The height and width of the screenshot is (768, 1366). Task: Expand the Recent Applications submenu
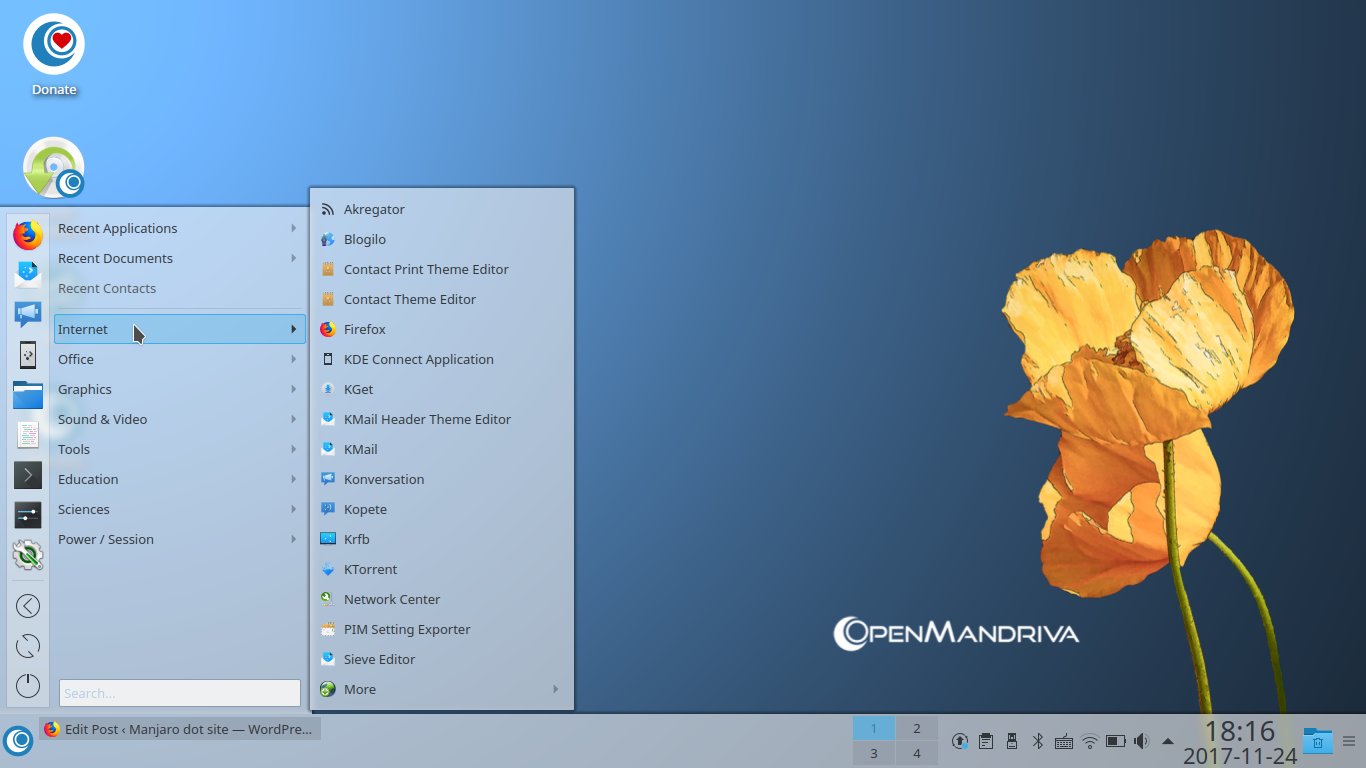coord(180,228)
